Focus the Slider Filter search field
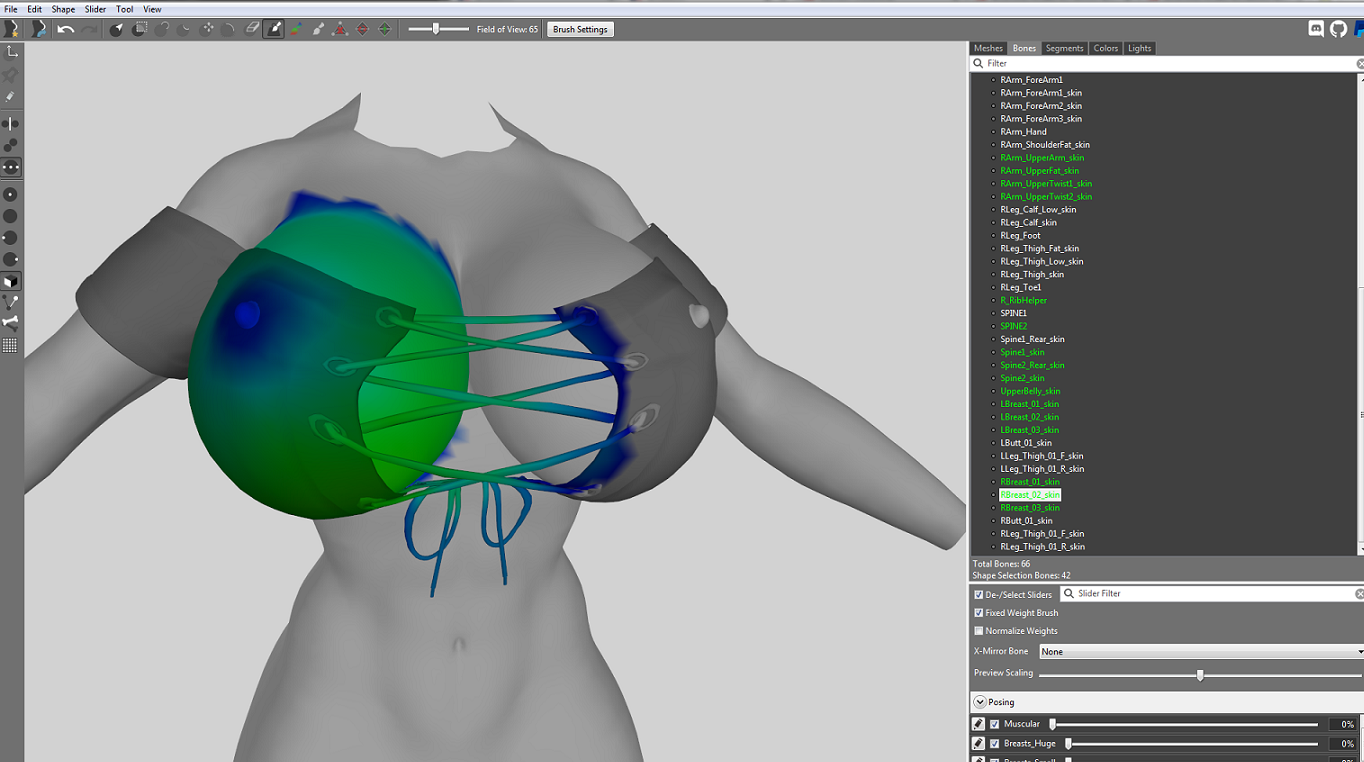 1209,594
